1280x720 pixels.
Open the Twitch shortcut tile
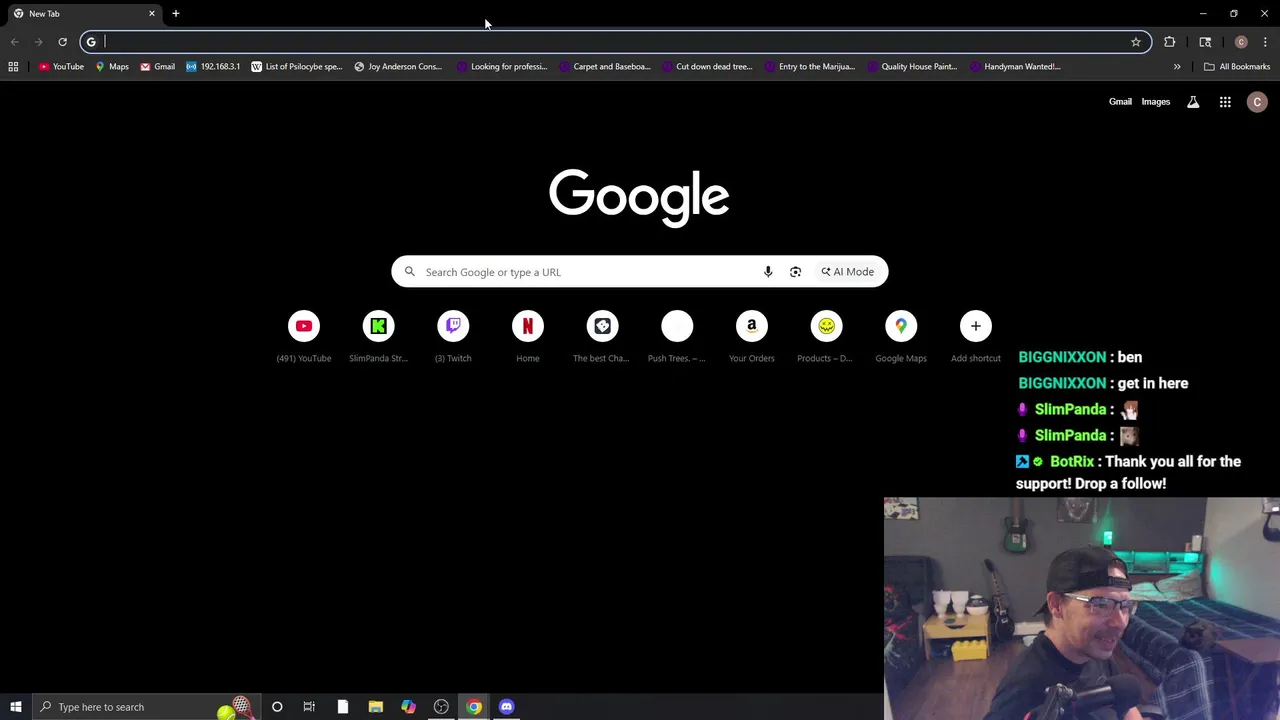tap(453, 337)
